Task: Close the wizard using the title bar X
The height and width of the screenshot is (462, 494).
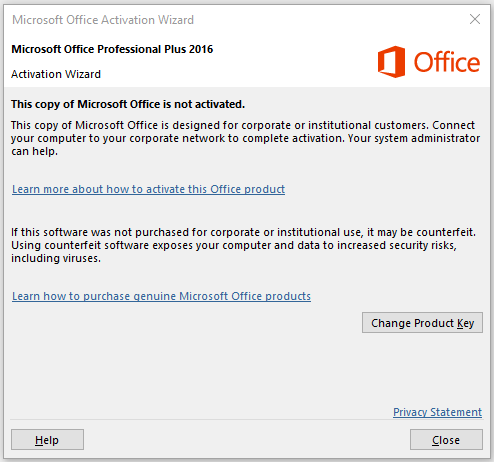Action: (475, 19)
